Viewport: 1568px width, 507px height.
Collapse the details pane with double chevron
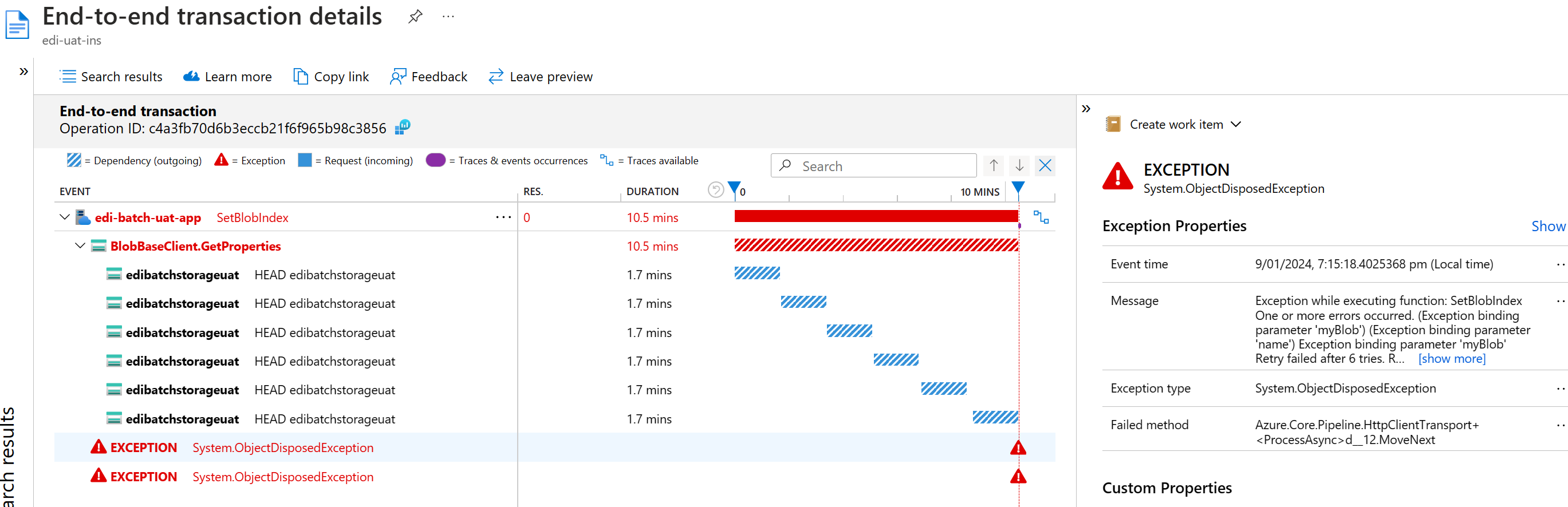point(1086,109)
